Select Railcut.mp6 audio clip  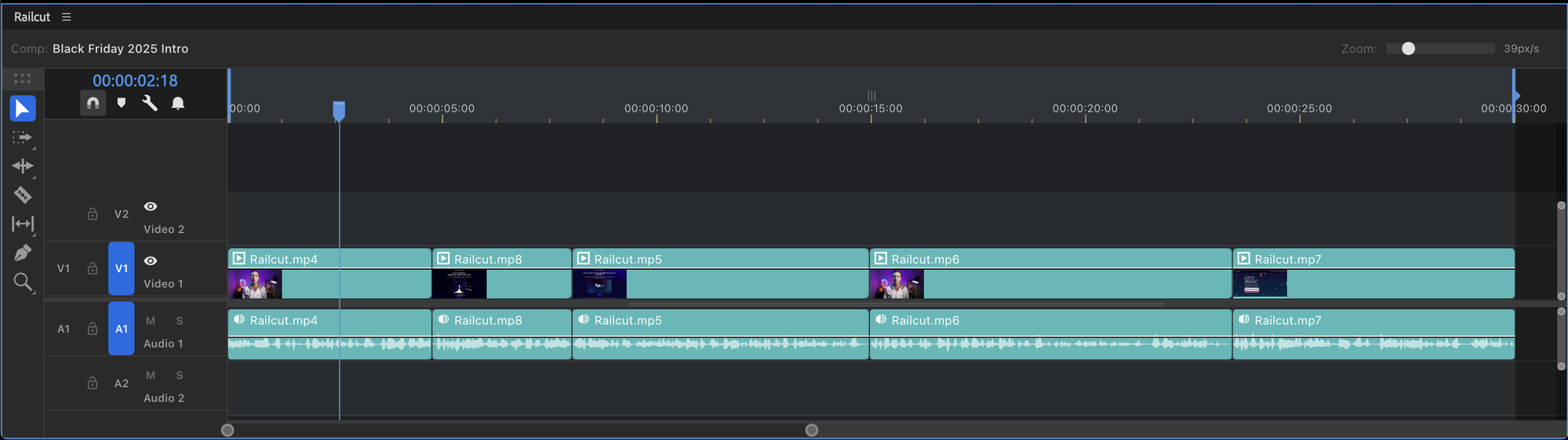click(x=1051, y=334)
